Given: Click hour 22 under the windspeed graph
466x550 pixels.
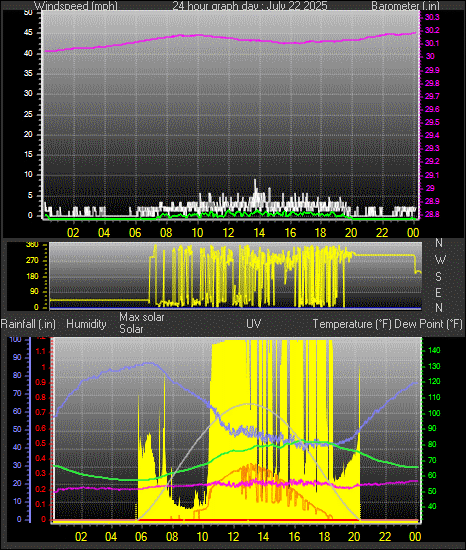Looking at the screenshot, I should tap(383, 233).
